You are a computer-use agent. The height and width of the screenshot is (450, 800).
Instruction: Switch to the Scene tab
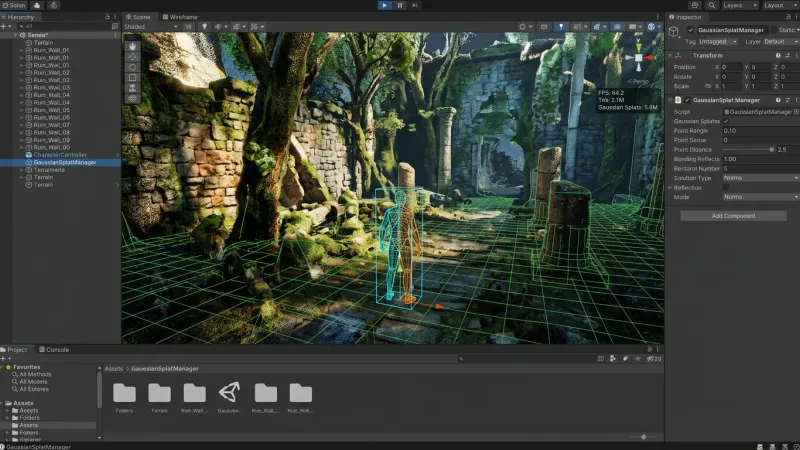[138, 17]
